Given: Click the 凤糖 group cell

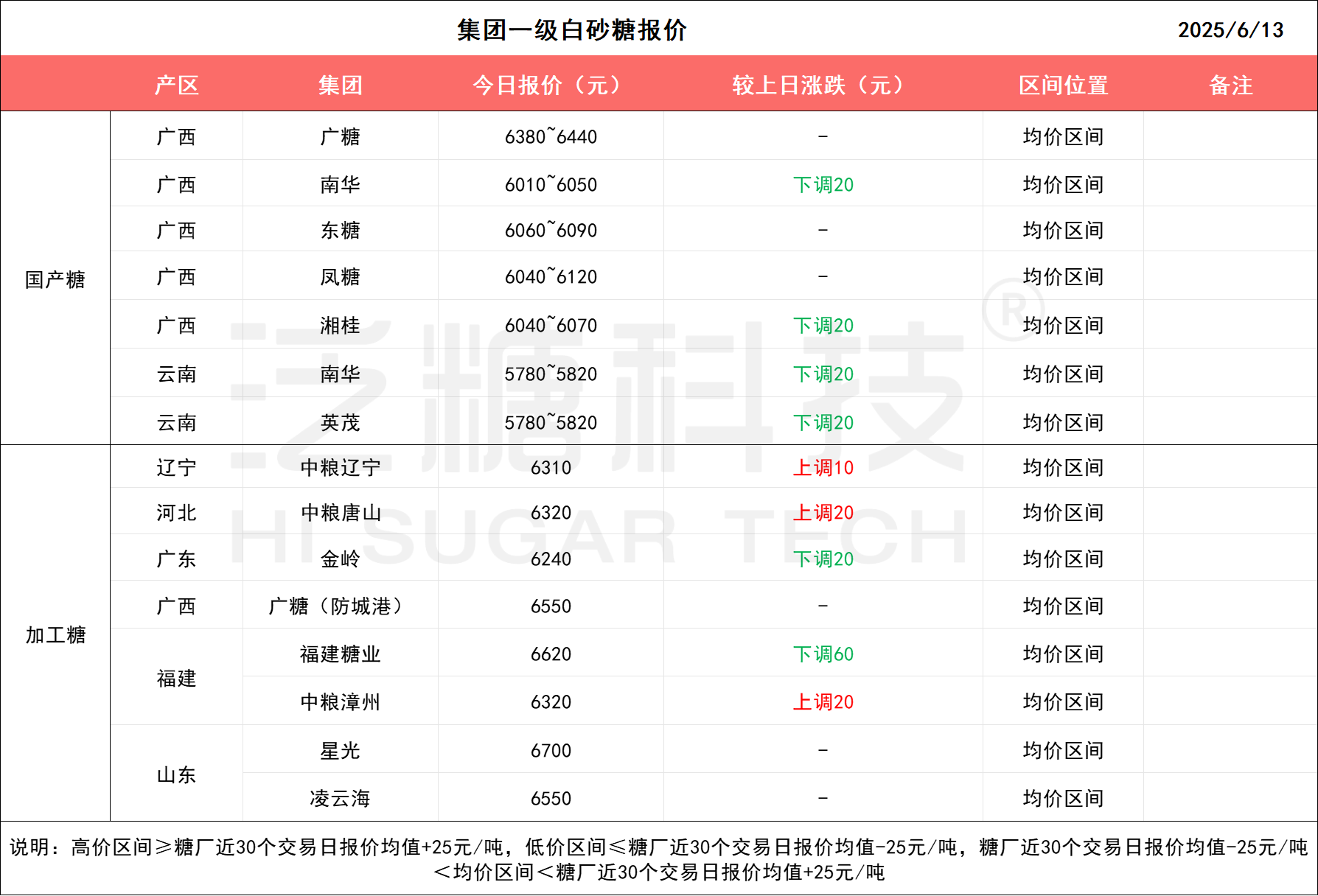Looking at the screenshot, I should click(341, 277).
